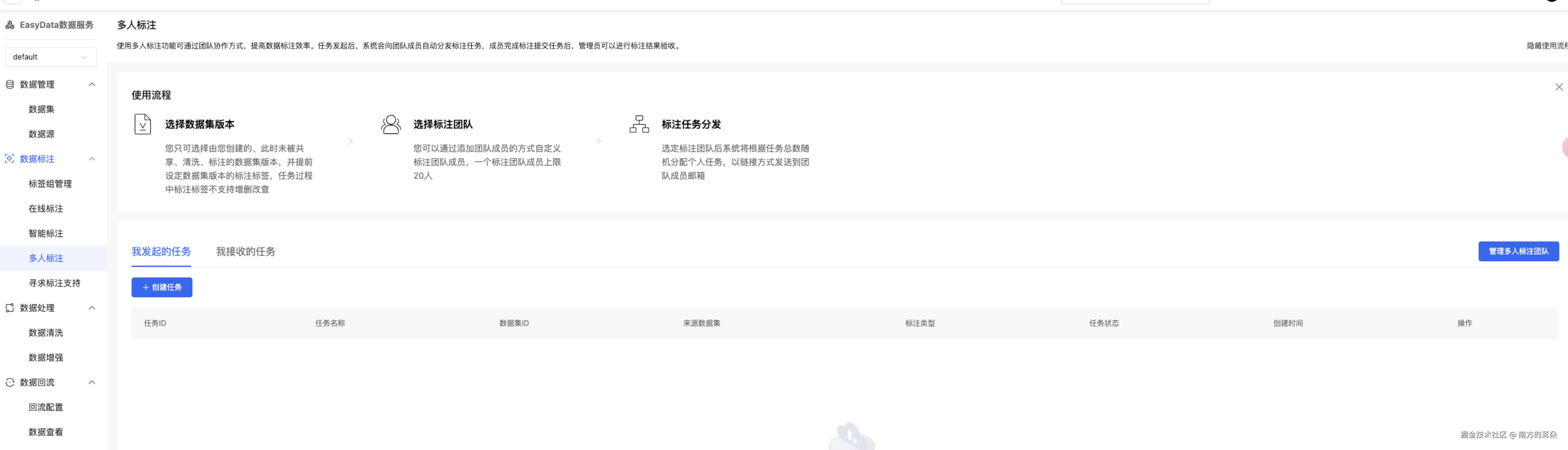
Task: Click the 数据处理 sidebar icon
Action: [10, 308]
